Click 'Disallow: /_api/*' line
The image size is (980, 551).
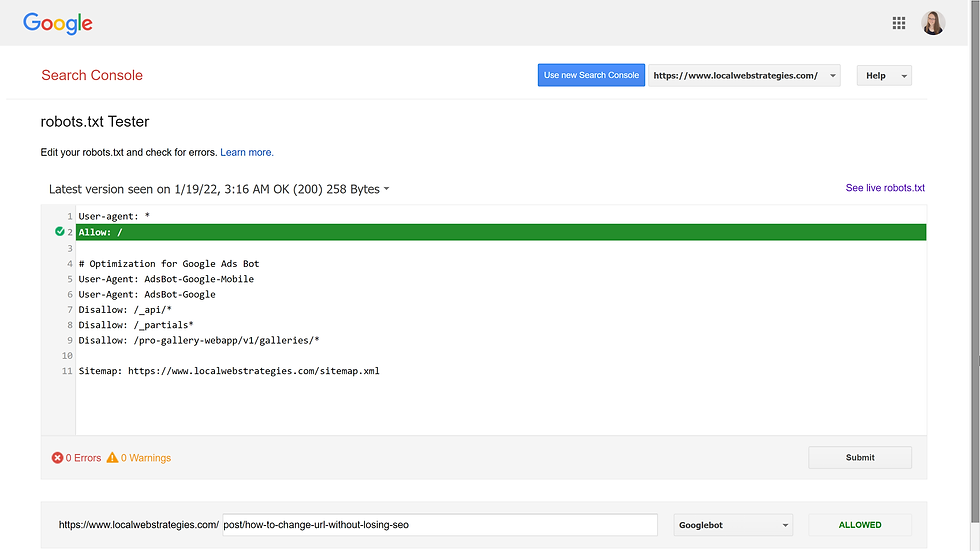coord(125,310)
